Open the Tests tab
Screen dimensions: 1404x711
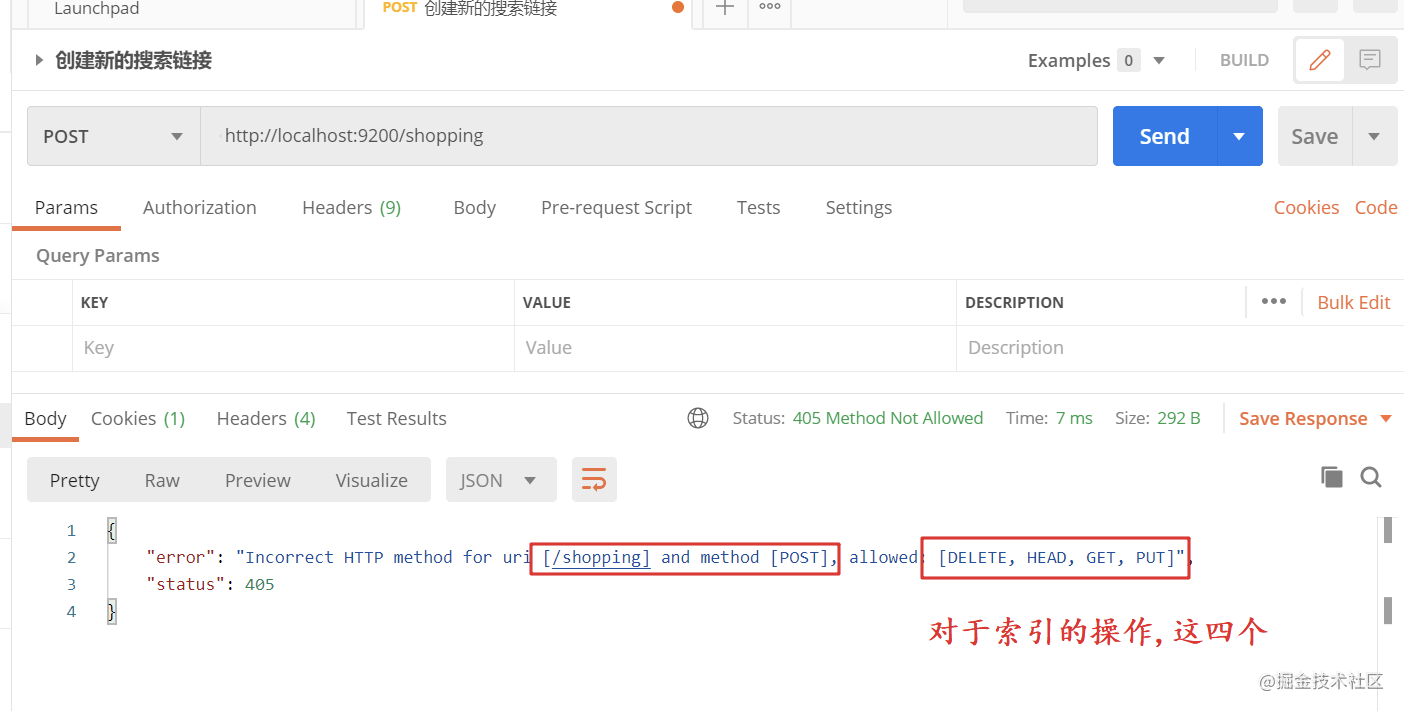pyautogui.click(x=758, y=207)
